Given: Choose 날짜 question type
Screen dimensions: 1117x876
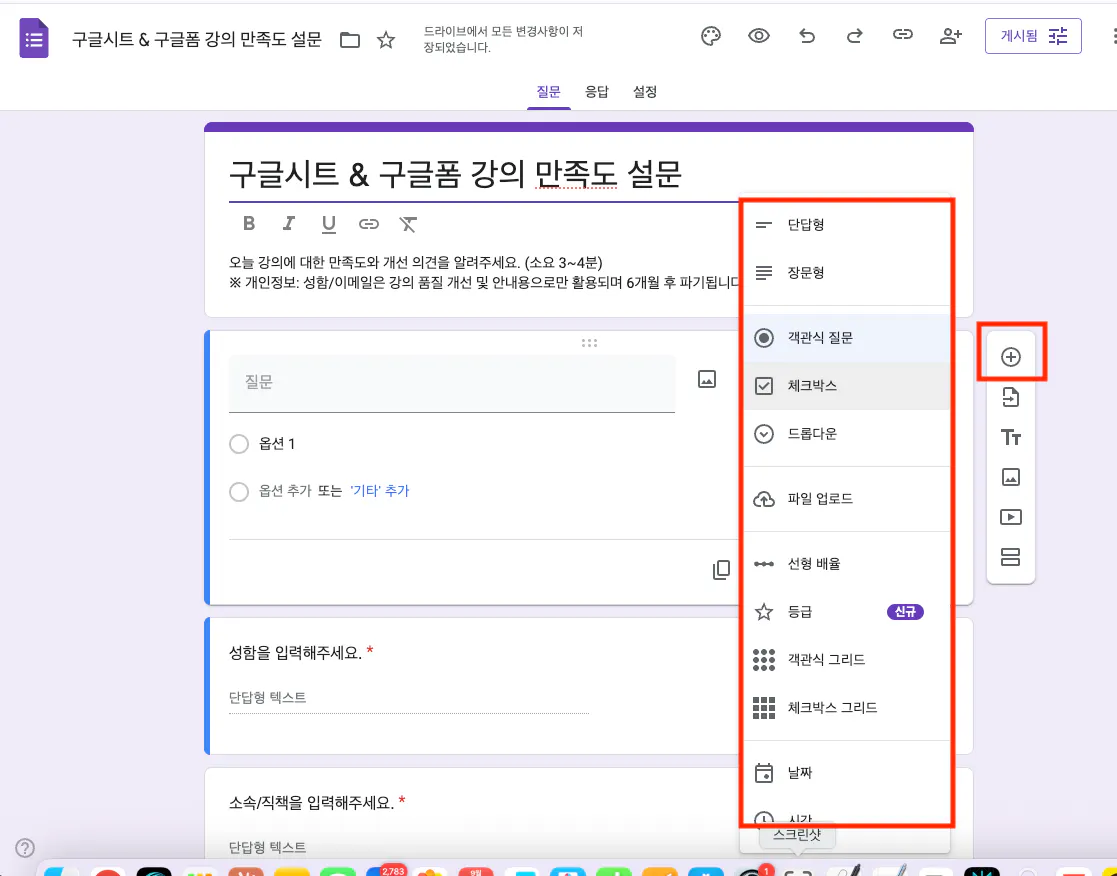Looking at the screenshot, I should click(x=847, y=773).
